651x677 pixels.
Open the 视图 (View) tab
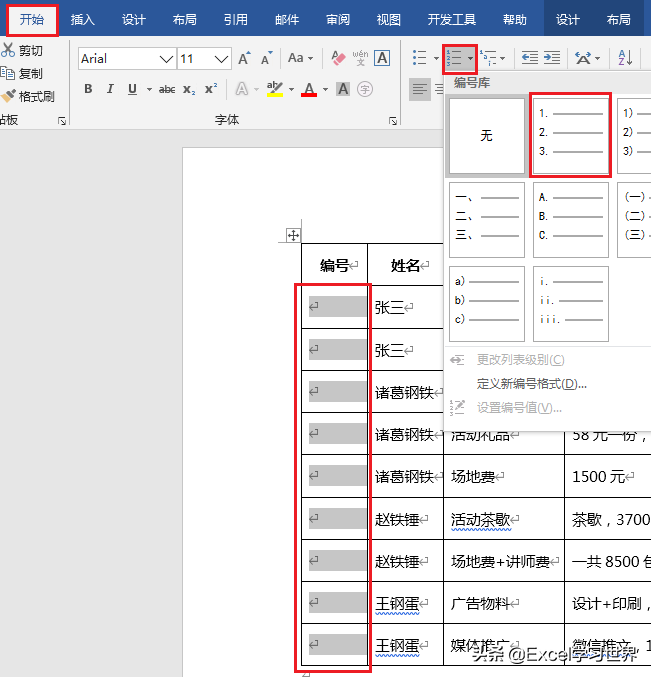389,19
